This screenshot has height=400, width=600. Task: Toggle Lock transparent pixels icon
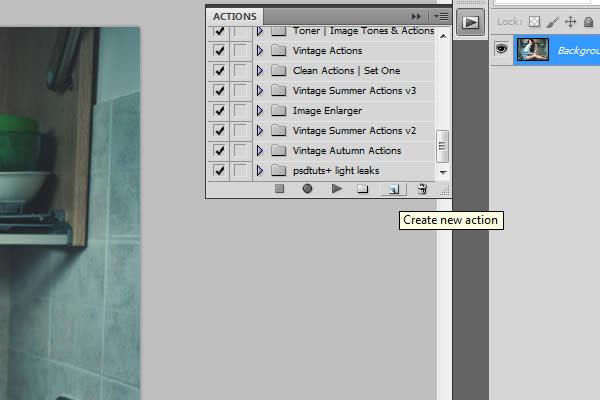(535, 21)
